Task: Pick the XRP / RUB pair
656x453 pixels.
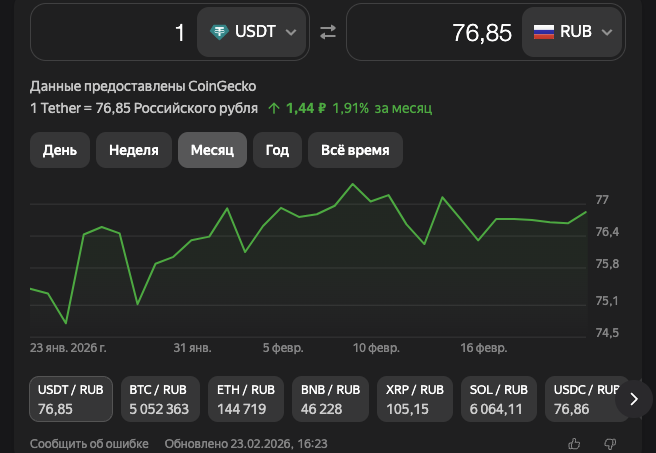Action: coord(414,399)
